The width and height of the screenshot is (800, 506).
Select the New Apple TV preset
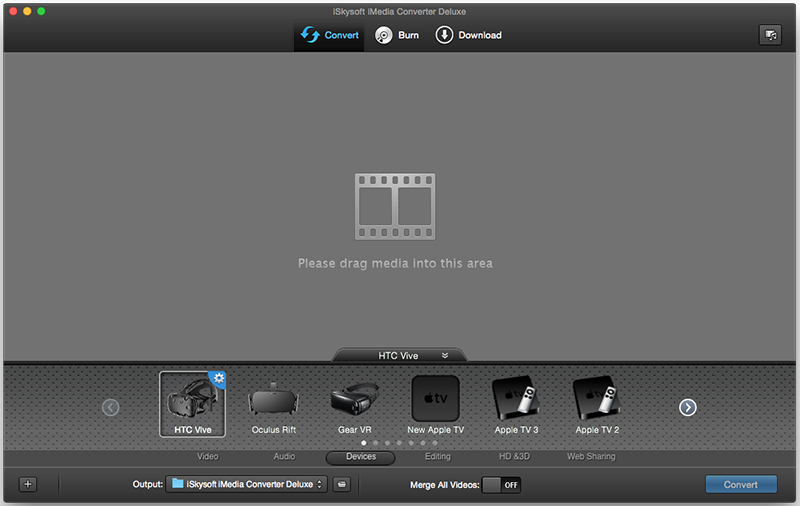tap(435, 401)
